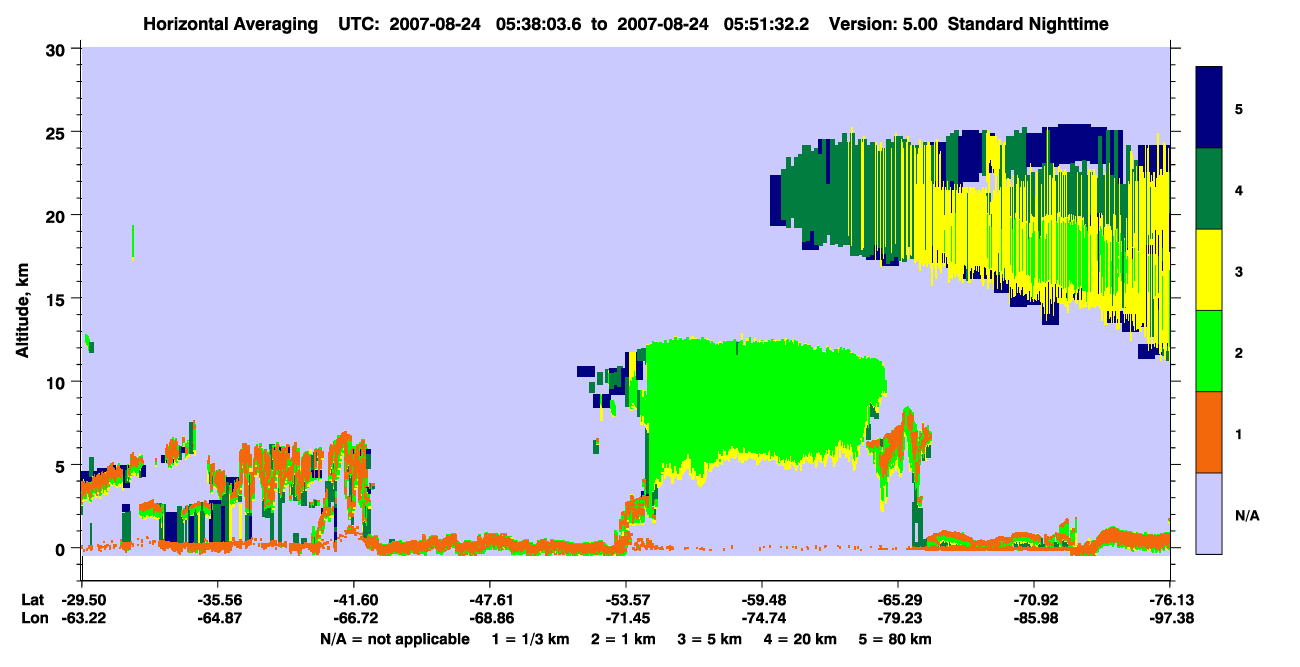Click the 'Lon' row label
This screenshot has width=1300, height=667.
(33, 619)
